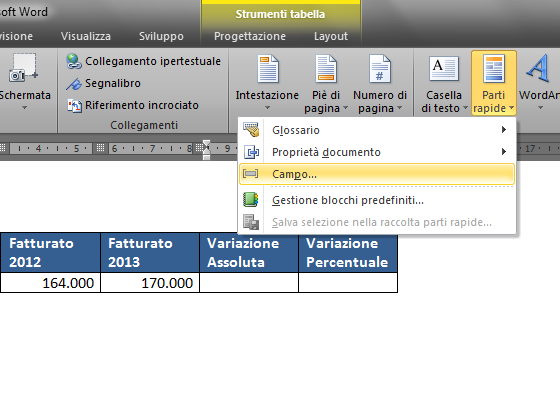Click the Riferimento incrociato icon
Viewport: 560px width, 400px height.
74,105
